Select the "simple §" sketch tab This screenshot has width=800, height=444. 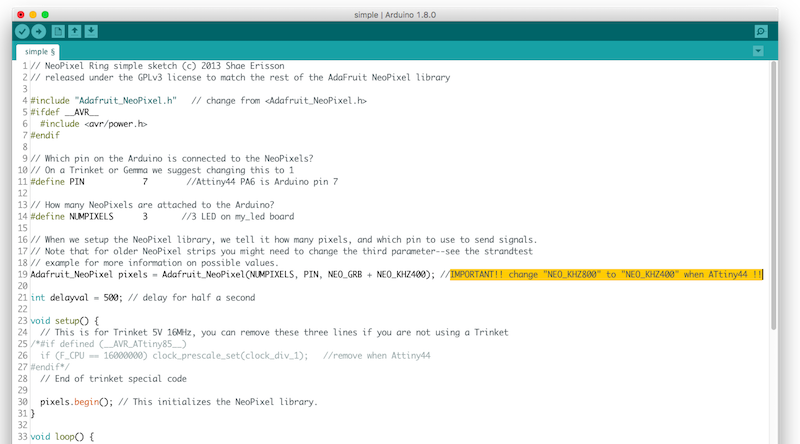pos(38,52)
